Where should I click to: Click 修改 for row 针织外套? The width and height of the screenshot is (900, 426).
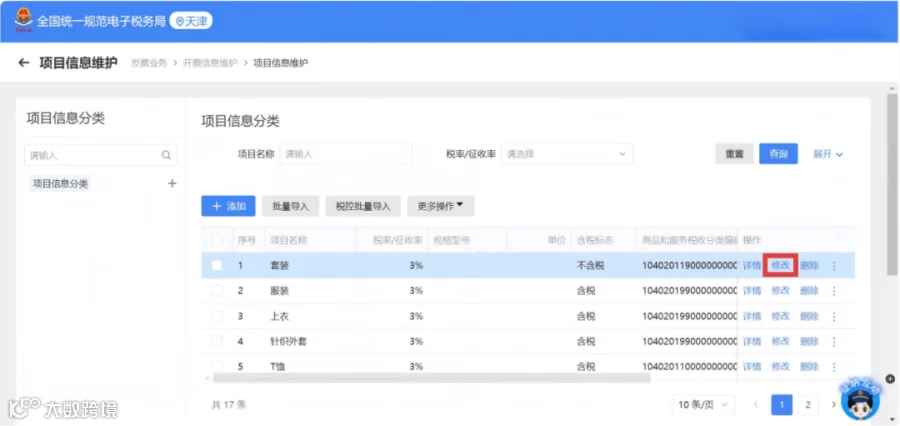pos(781,342)
